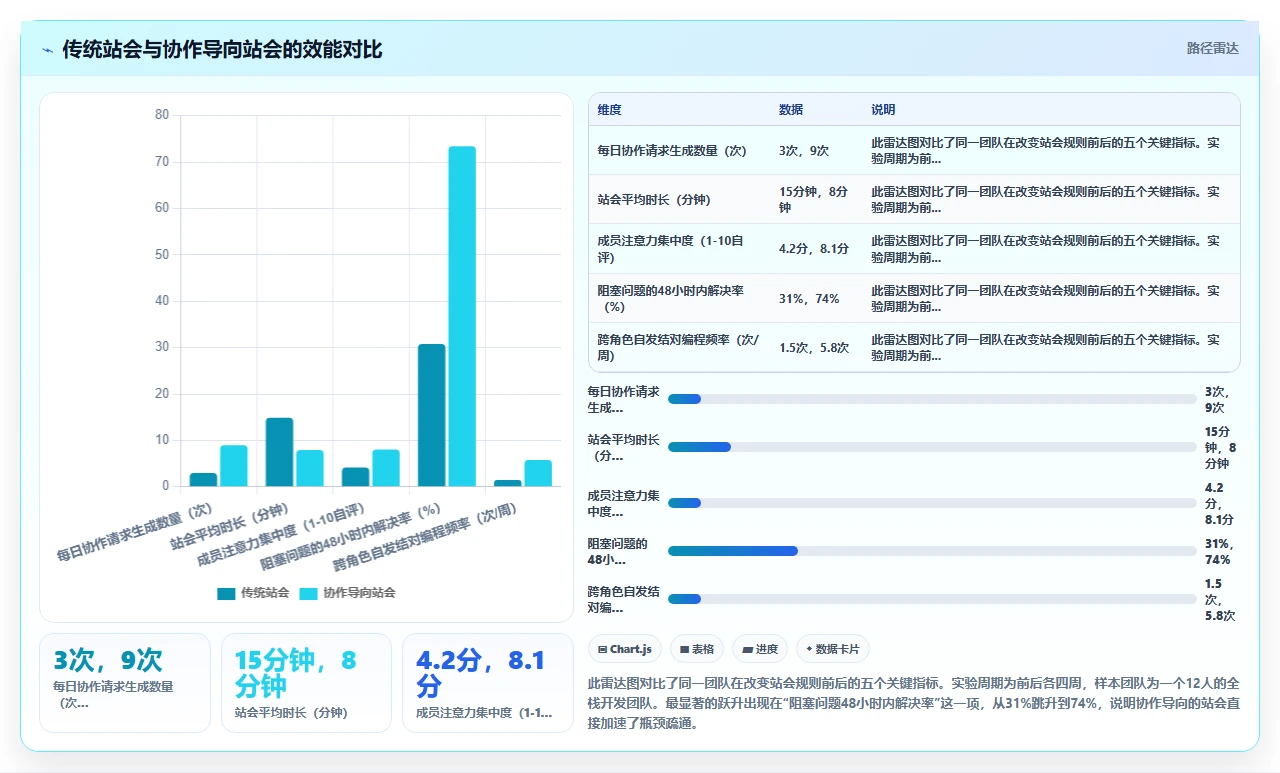The height and width of the screenshot is (773, 1280).
Task: Select the 站会平均时长 table row
Action: pos(914,199)
